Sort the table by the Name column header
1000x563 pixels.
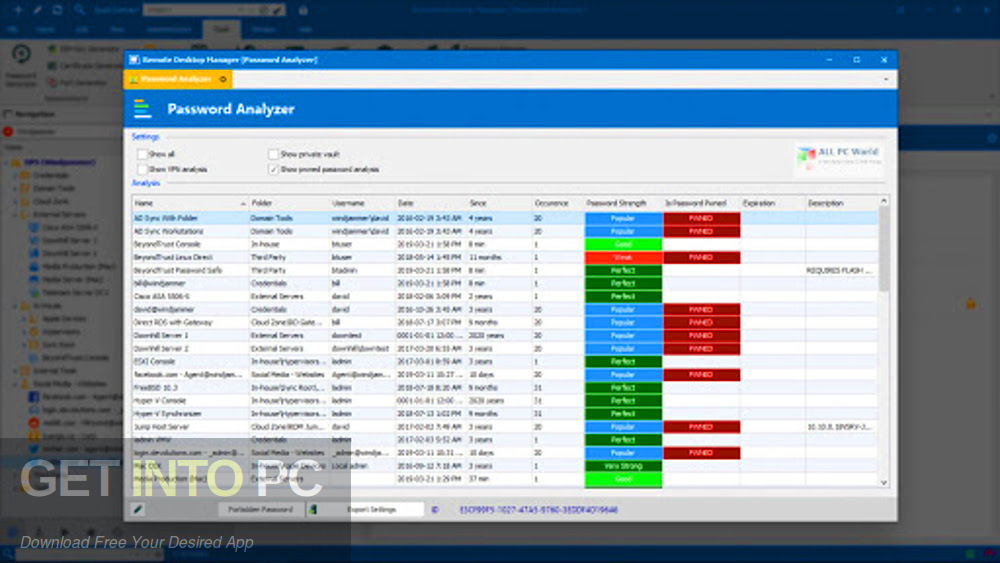[x=190, y=203]
